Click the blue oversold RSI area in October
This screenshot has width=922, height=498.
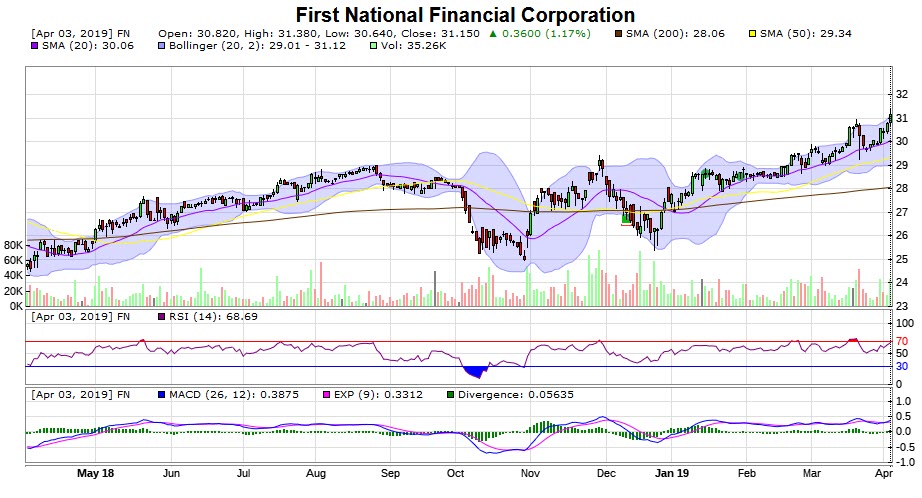(476, 372)
